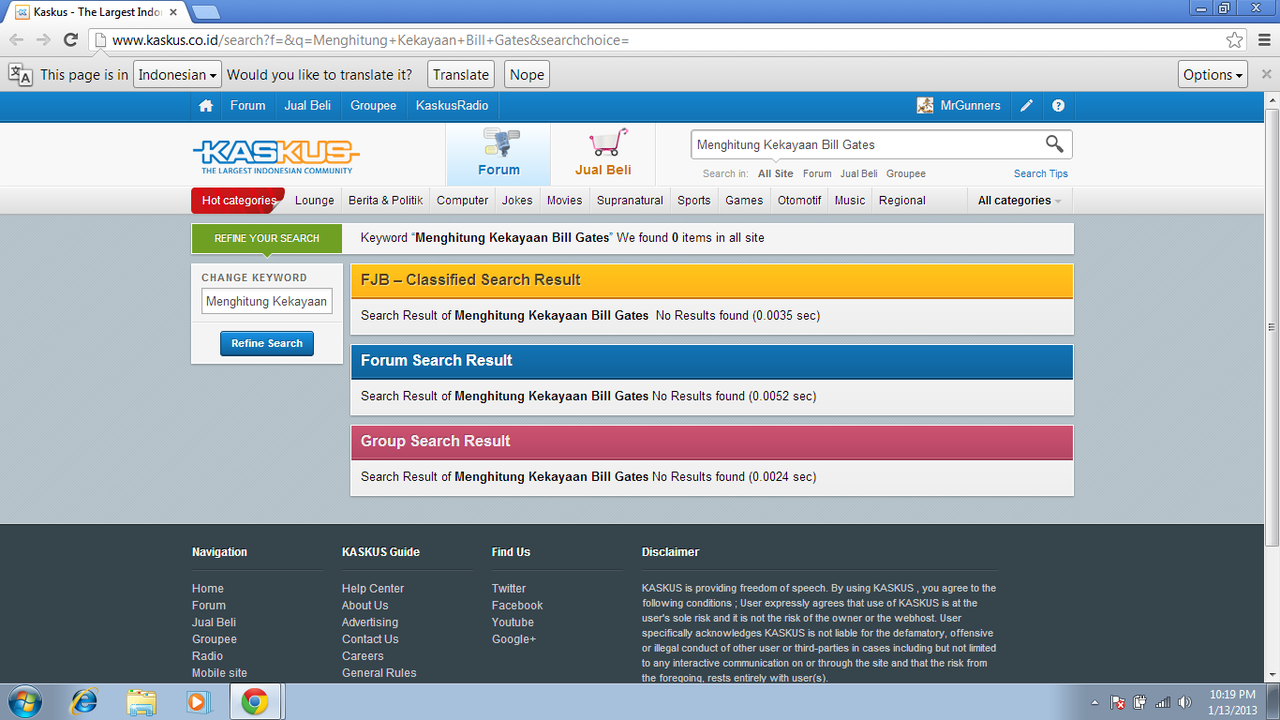This screenshot has height=720, width=1280.
Task: Expand the All categories dropdown
Action: pyautogui.click(x=1019, y=200)
